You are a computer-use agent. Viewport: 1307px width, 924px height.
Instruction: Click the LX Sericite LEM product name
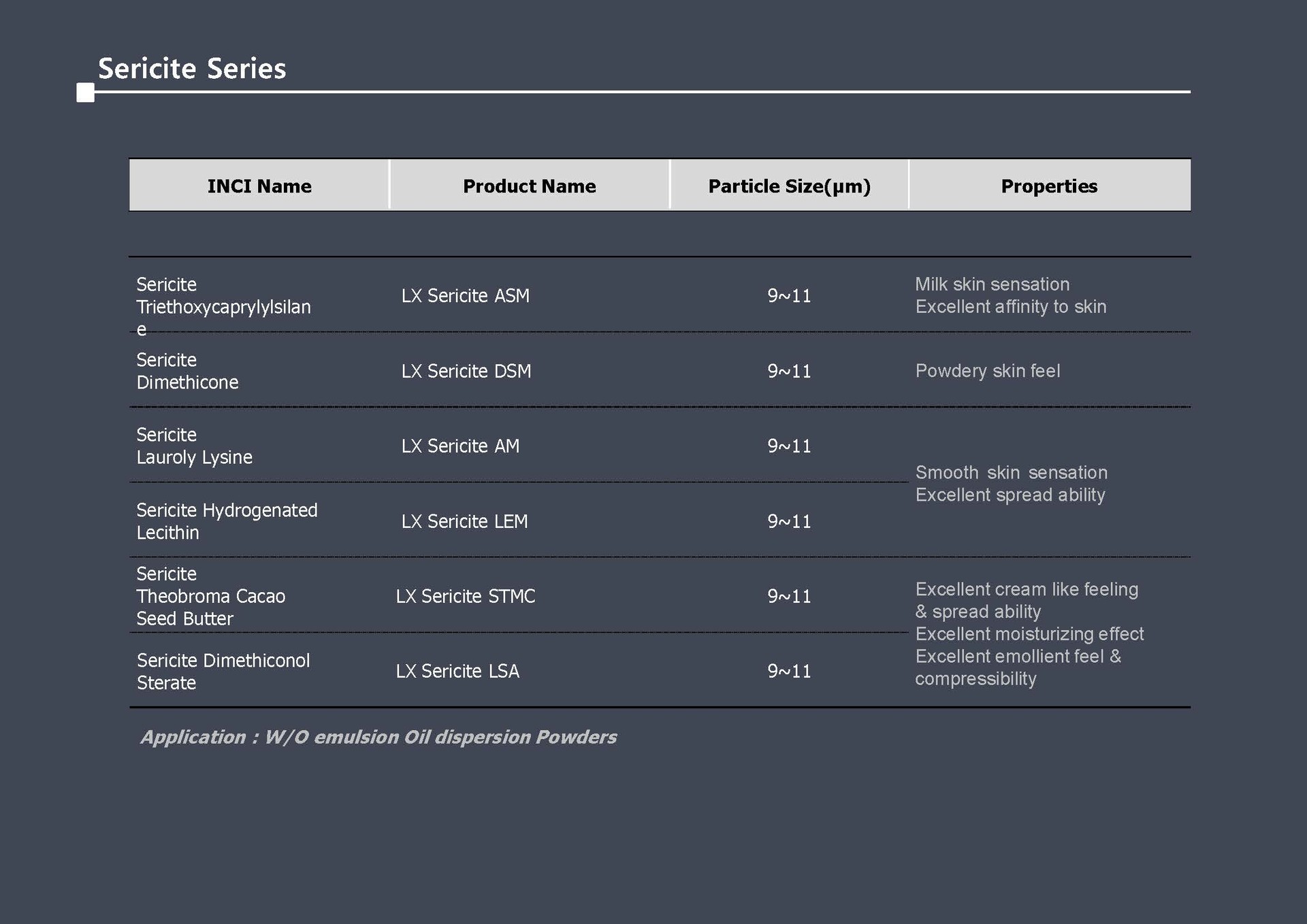464,522
